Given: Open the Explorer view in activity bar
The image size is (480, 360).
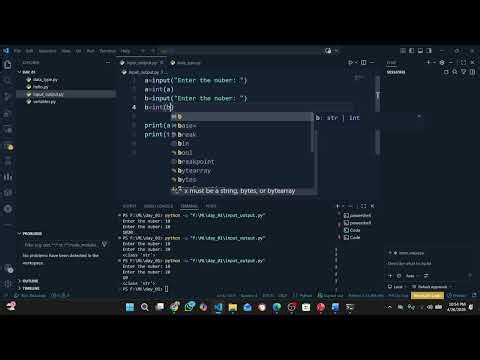Looking at the screenshot, I should click(8, 65).
